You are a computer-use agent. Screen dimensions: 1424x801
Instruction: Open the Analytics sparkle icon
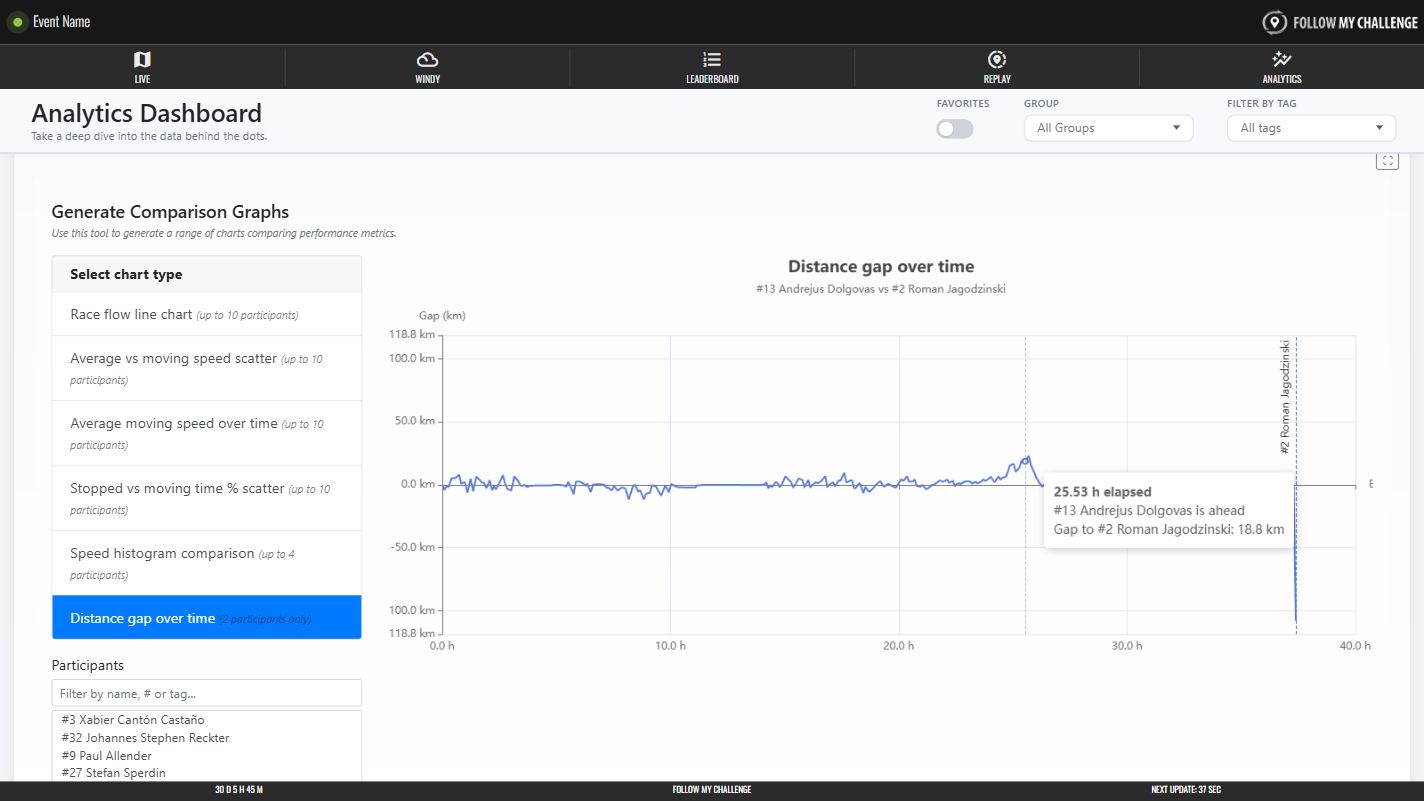(1281, 60)
